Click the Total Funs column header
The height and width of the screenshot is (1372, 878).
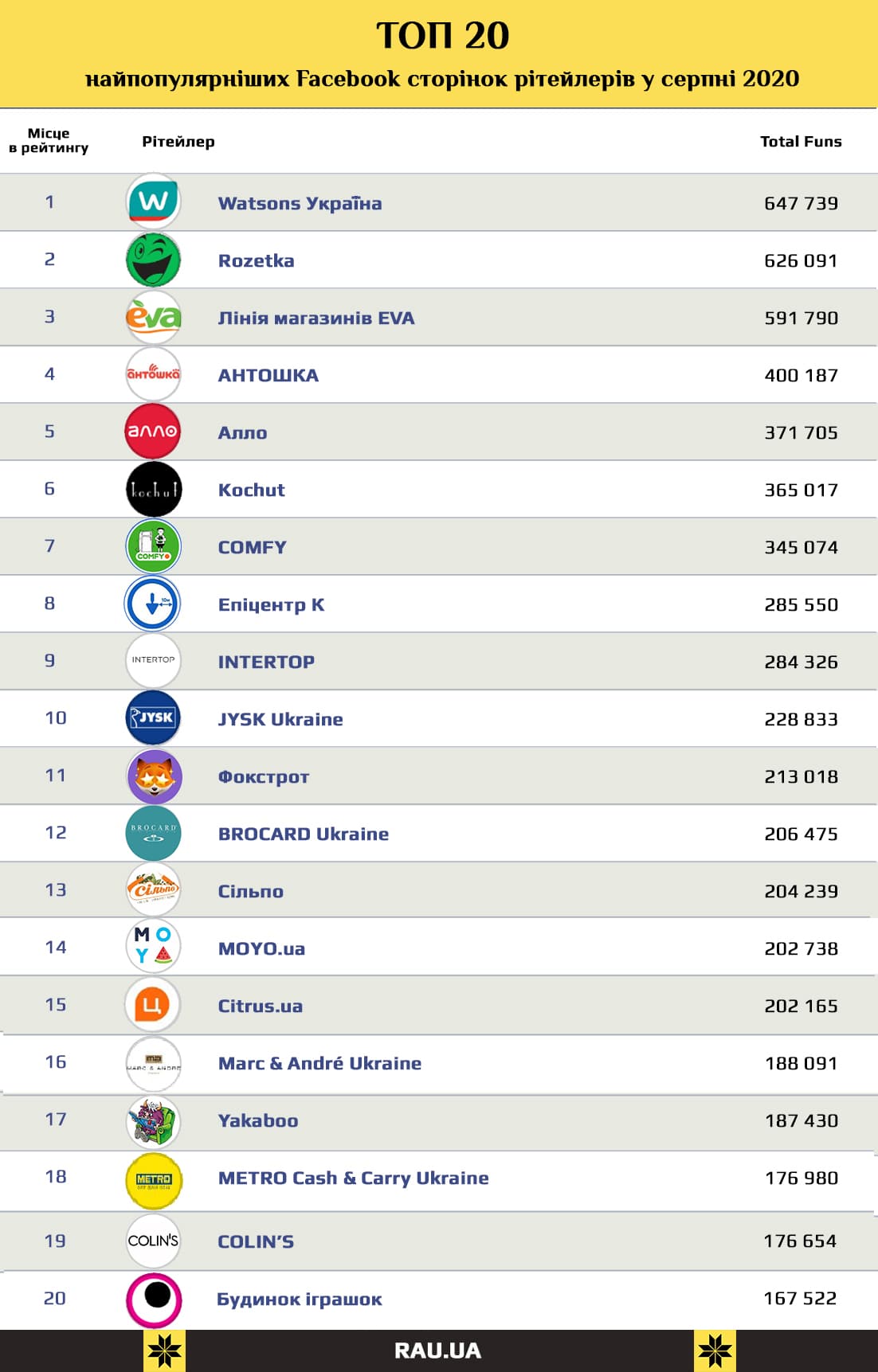800,142
